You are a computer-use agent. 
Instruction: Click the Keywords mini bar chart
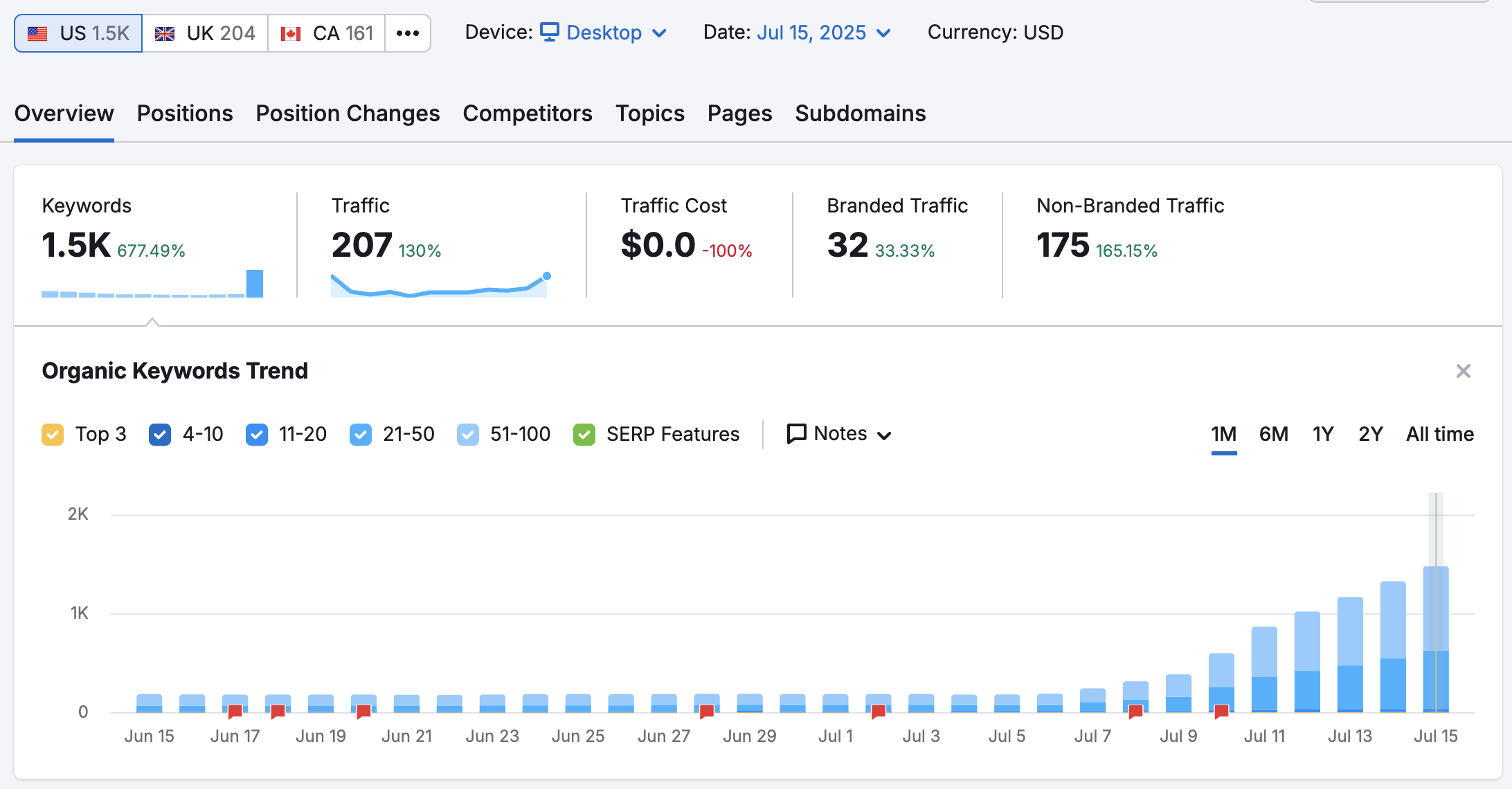pos(152,284)
